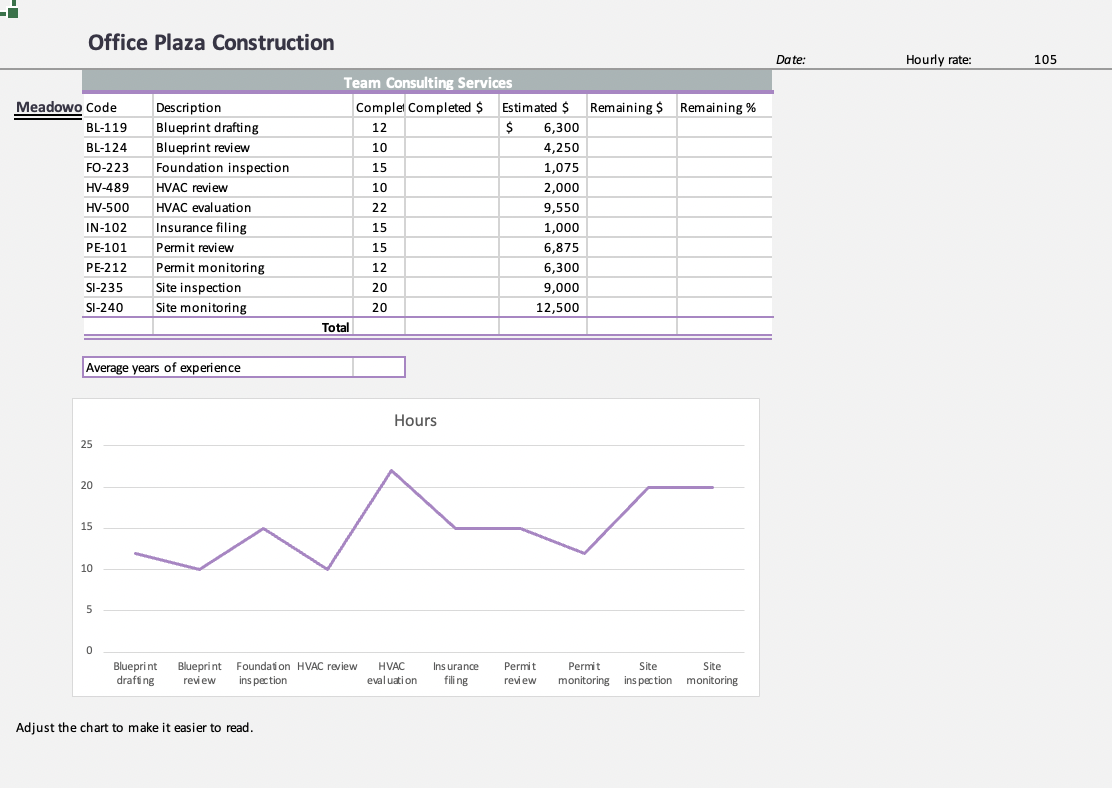This screenshot has width=1112, height=788.
Task: Click the empty value cell beside Average years of experience
Action: click(379, 367)
